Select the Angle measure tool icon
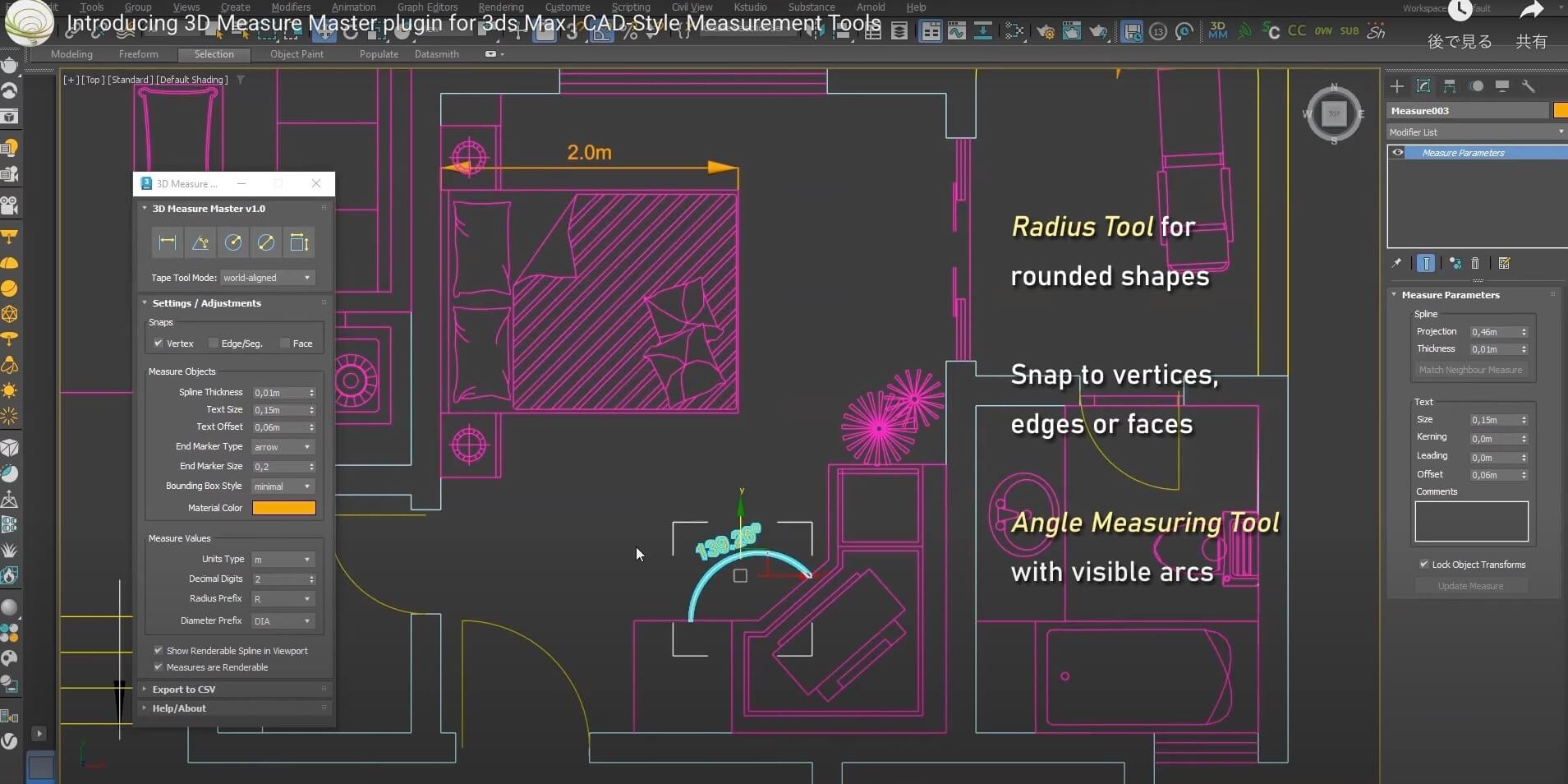This screenshot has width=1568, height=784. point(200,242)
